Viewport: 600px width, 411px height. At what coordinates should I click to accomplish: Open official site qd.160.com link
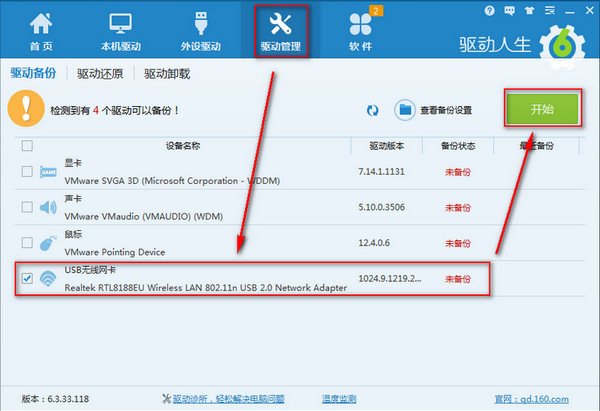(x=532, y=399)
